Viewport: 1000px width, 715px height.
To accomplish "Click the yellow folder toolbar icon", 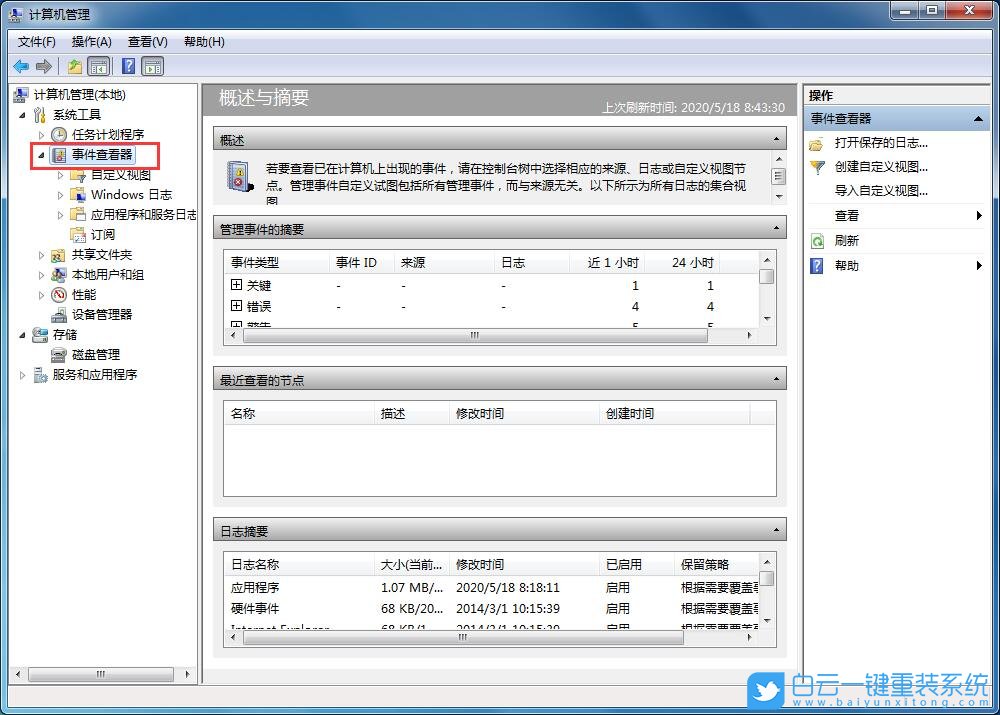I will click(x=74, y=66).
